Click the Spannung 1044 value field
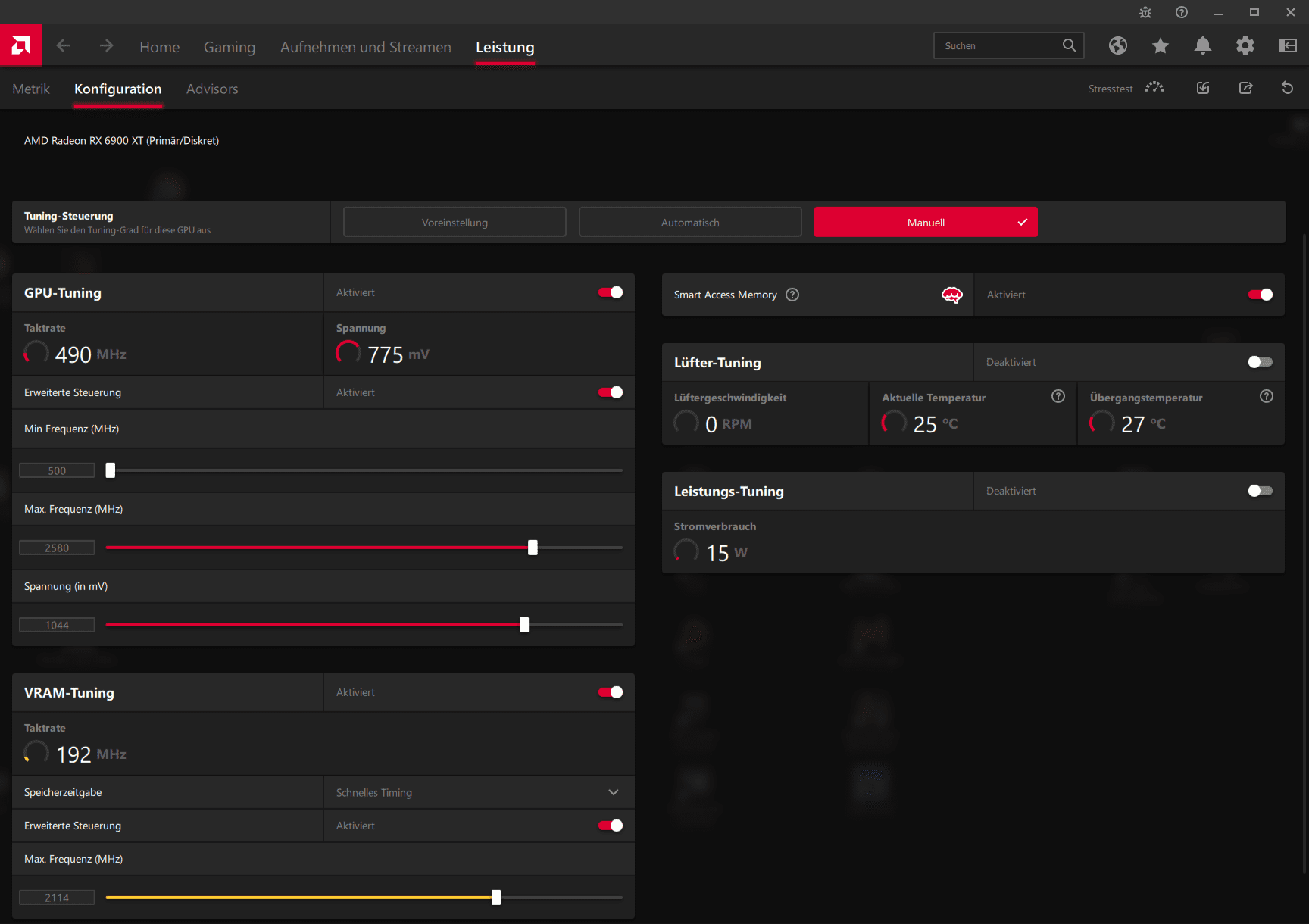The width and height of the screenshot is (1309, 924). click(57, 625)
